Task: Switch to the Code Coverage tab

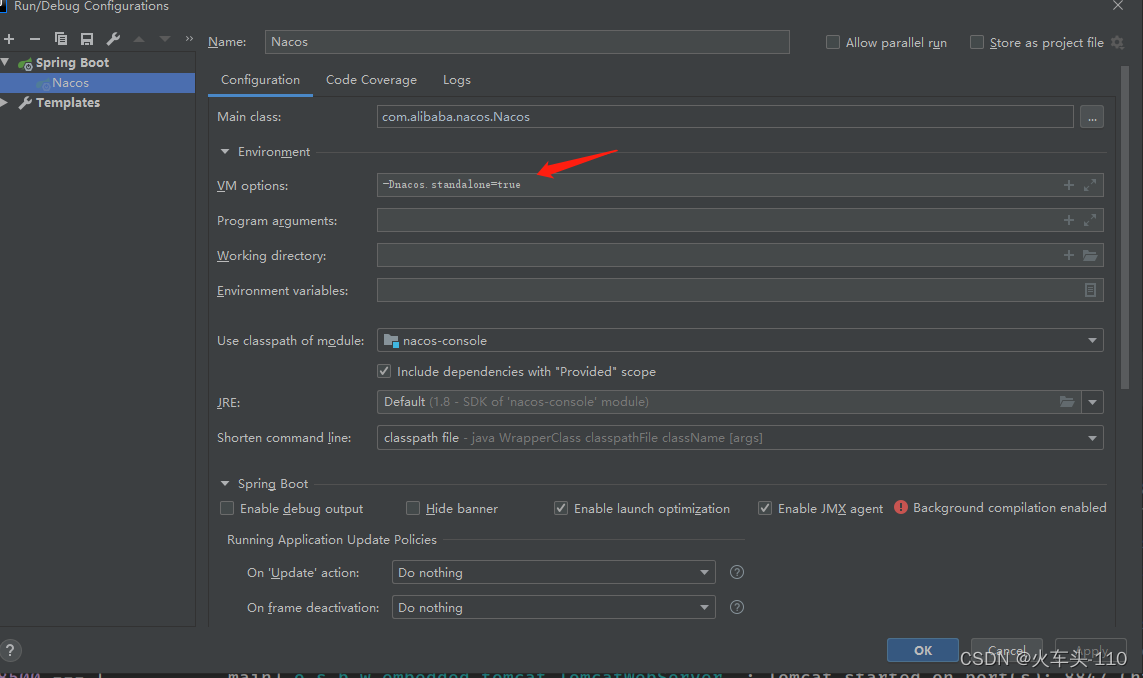Action: (371, 80)
